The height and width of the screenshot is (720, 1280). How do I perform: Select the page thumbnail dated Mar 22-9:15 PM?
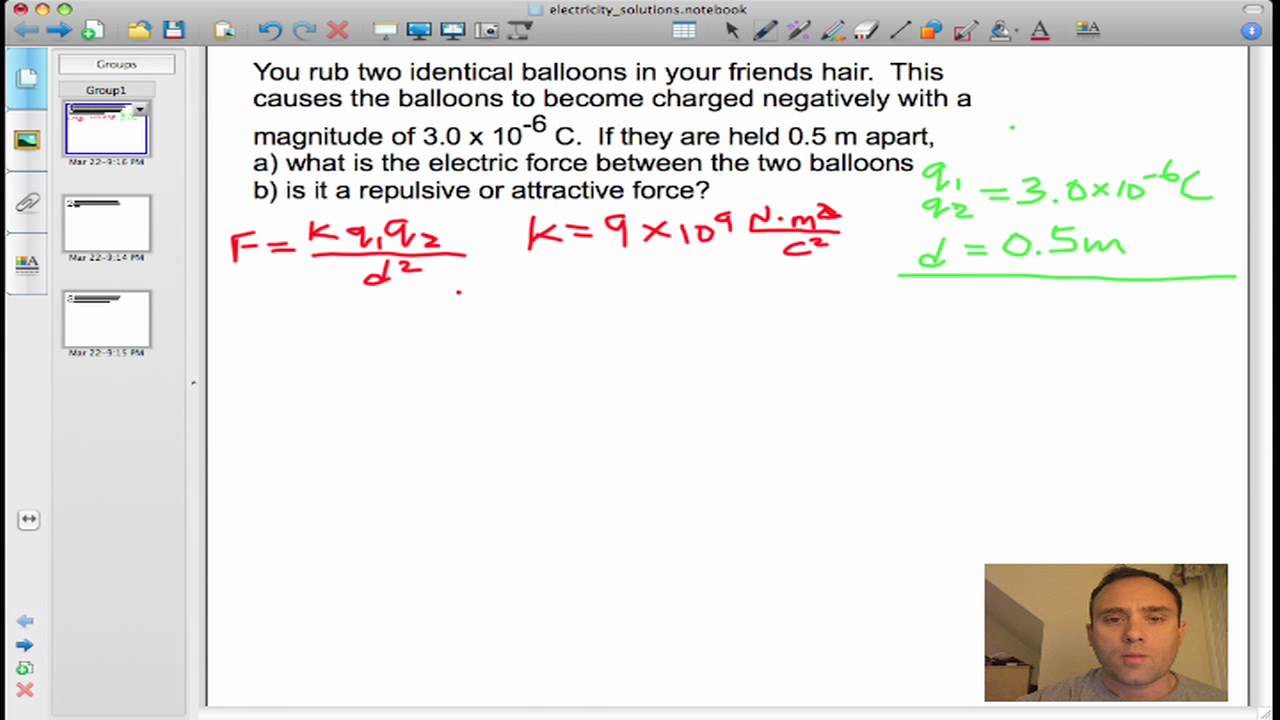[x=106, y=319]
